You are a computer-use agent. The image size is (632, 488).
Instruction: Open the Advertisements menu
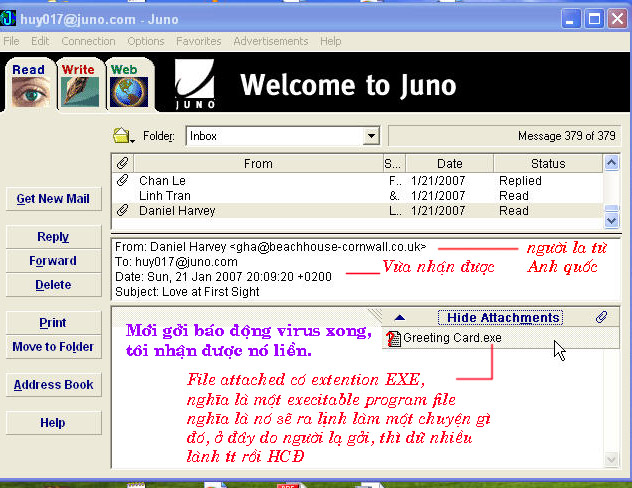(270, 41)
